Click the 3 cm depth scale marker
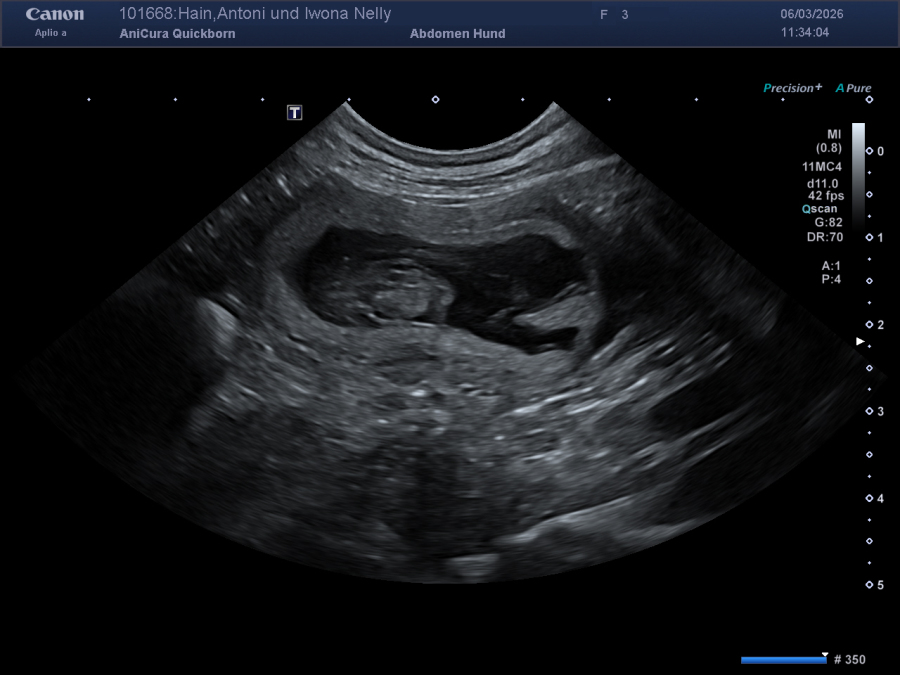The image size is (900, 675). pyautogui.click(x=880, y=411)
